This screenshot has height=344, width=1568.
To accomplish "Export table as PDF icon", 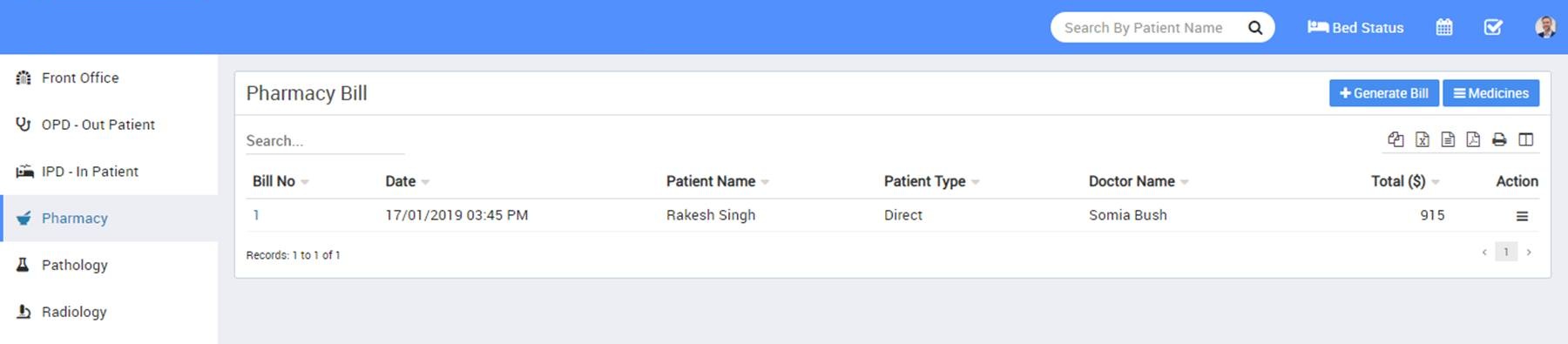I will point(1473,139).
